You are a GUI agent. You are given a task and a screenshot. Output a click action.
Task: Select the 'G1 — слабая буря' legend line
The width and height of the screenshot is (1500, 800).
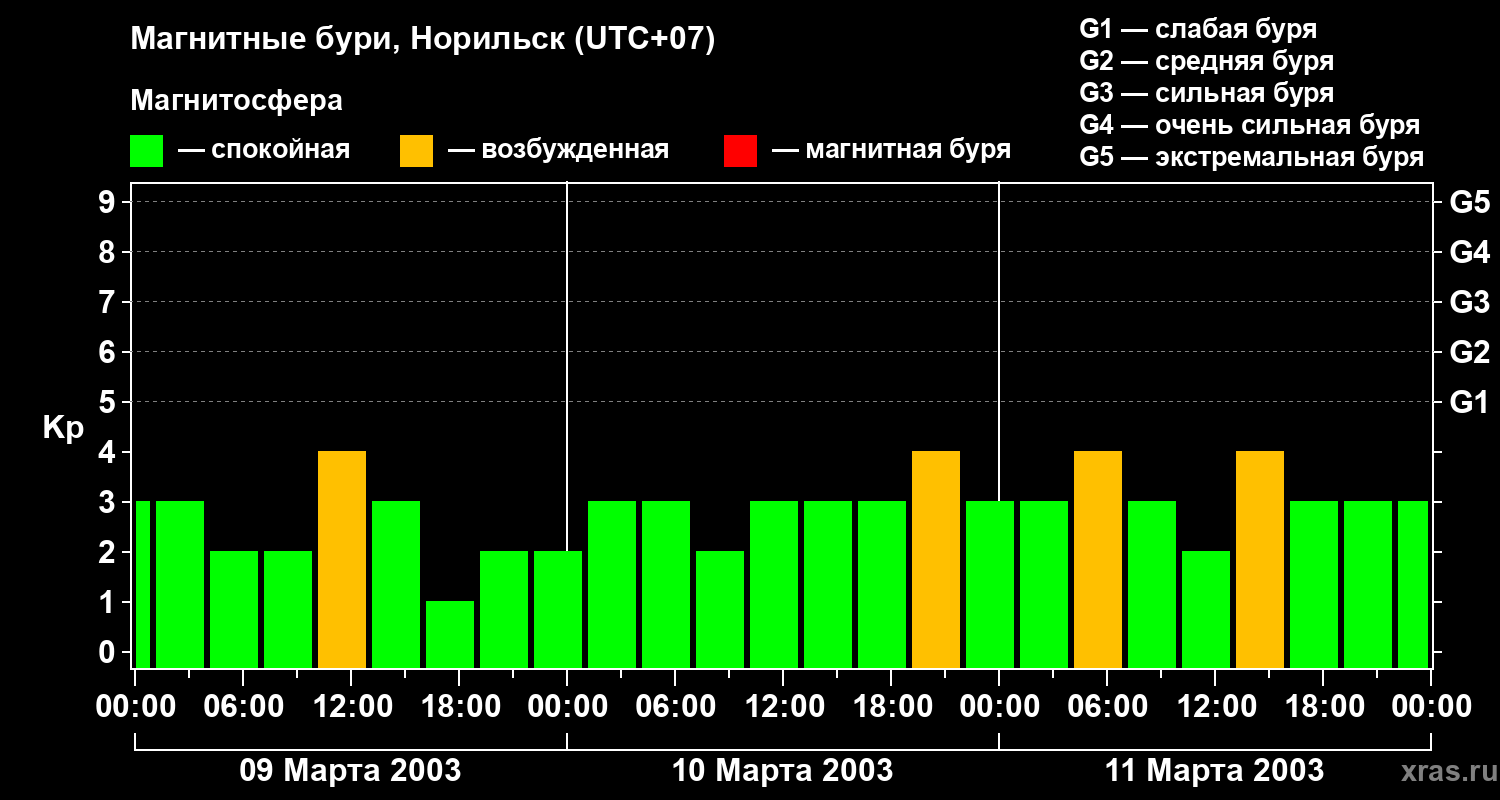tap(1198, 29)
